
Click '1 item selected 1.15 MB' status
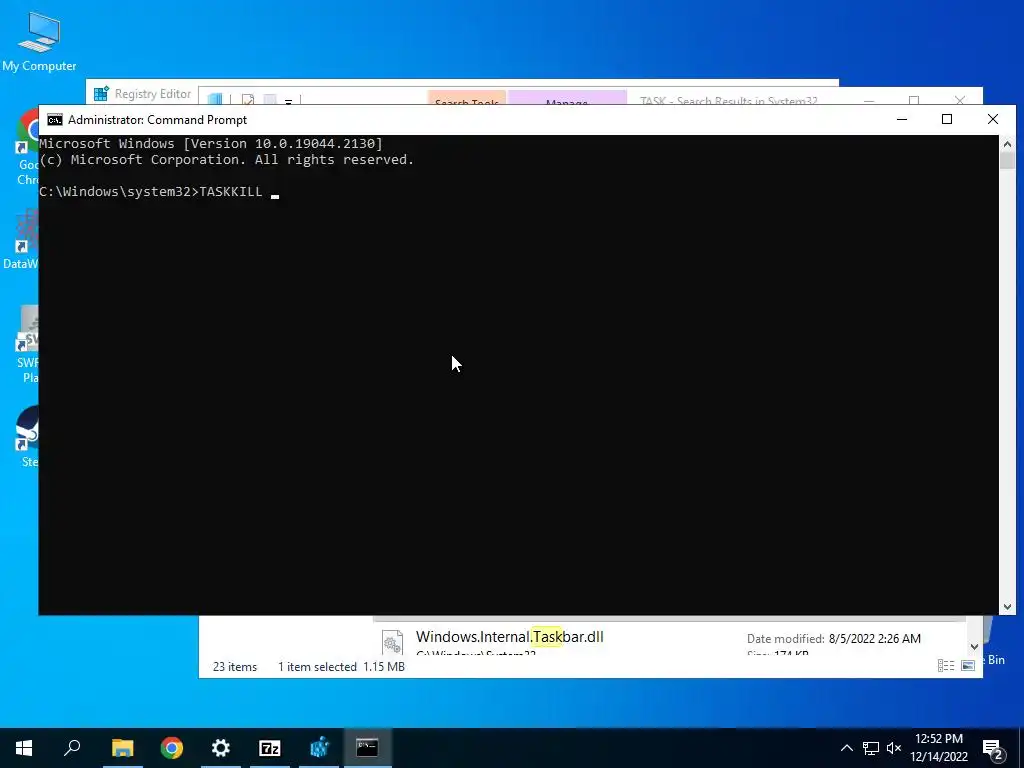coord(342,667)
